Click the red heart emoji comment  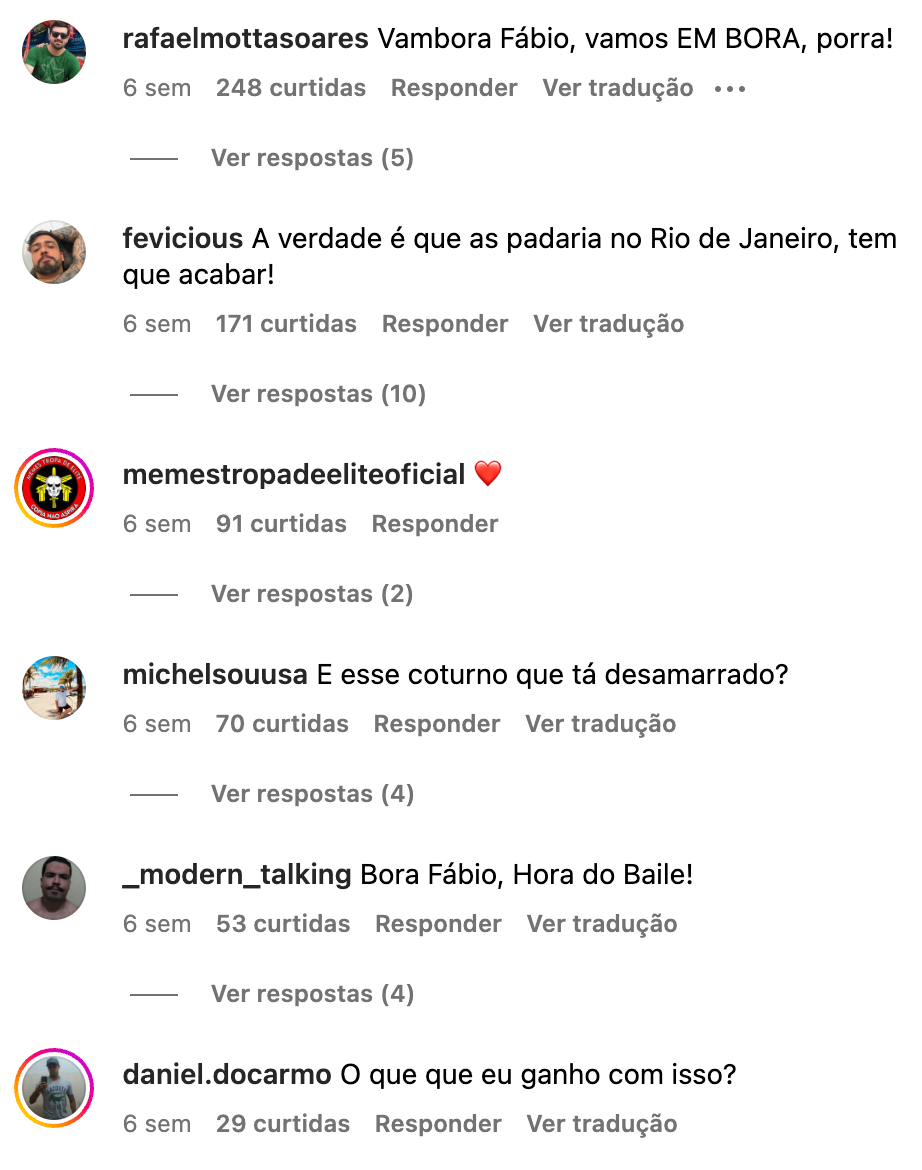tap(488, 474)
